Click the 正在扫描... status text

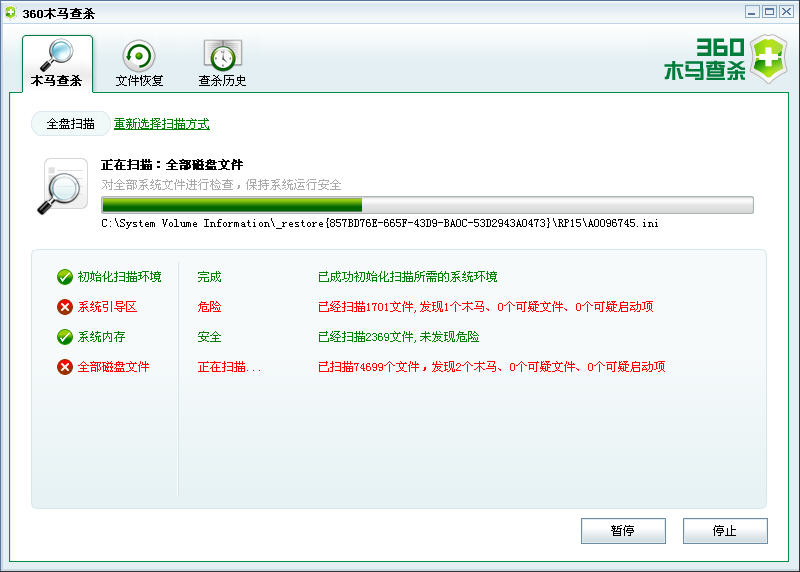230,367
